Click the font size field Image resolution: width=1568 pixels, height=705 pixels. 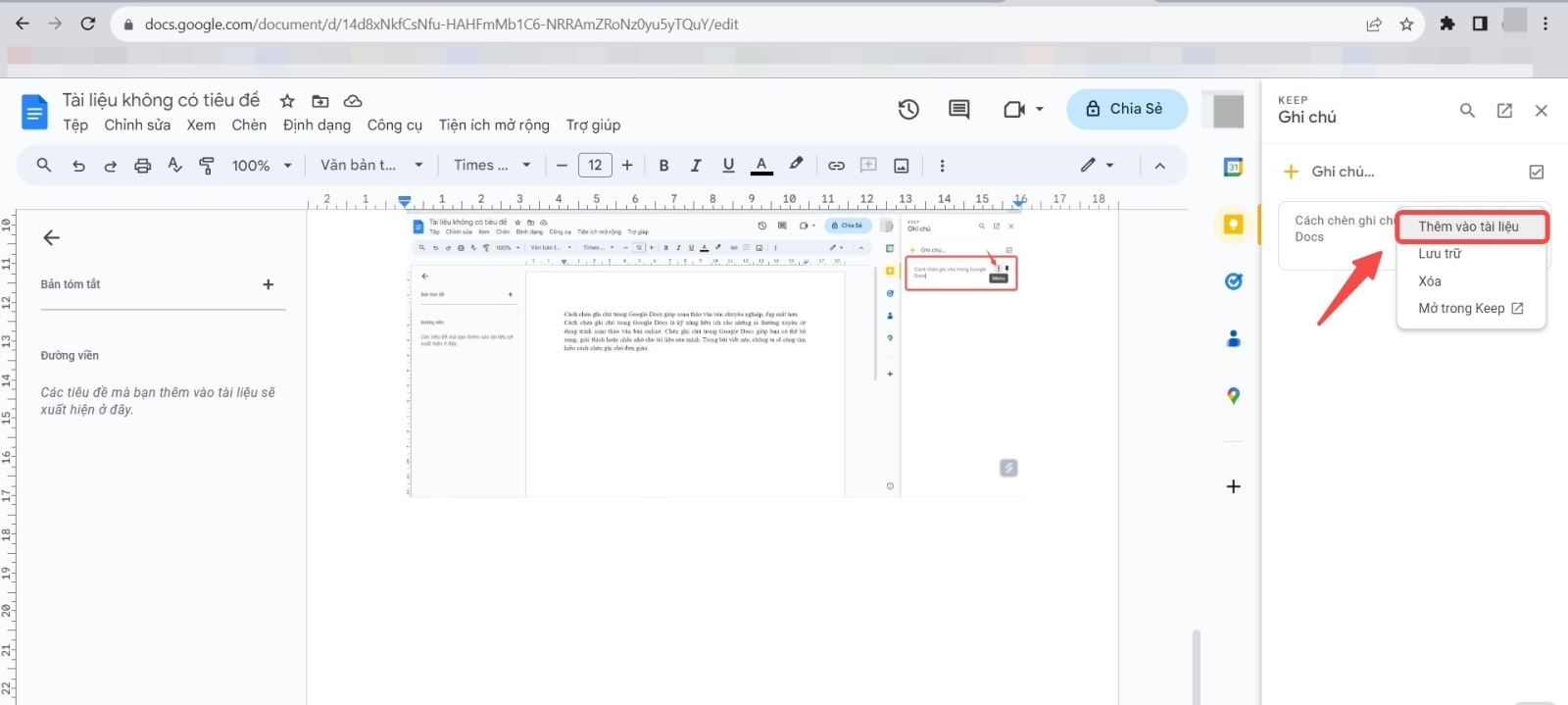tap(595, 166)
